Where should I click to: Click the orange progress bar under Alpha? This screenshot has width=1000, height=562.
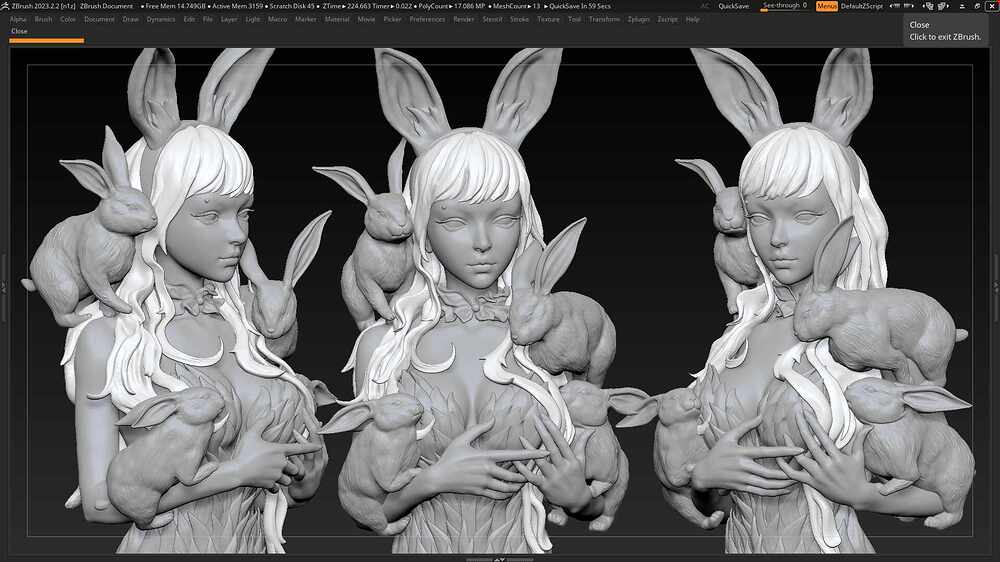click(x=47, y=40)
